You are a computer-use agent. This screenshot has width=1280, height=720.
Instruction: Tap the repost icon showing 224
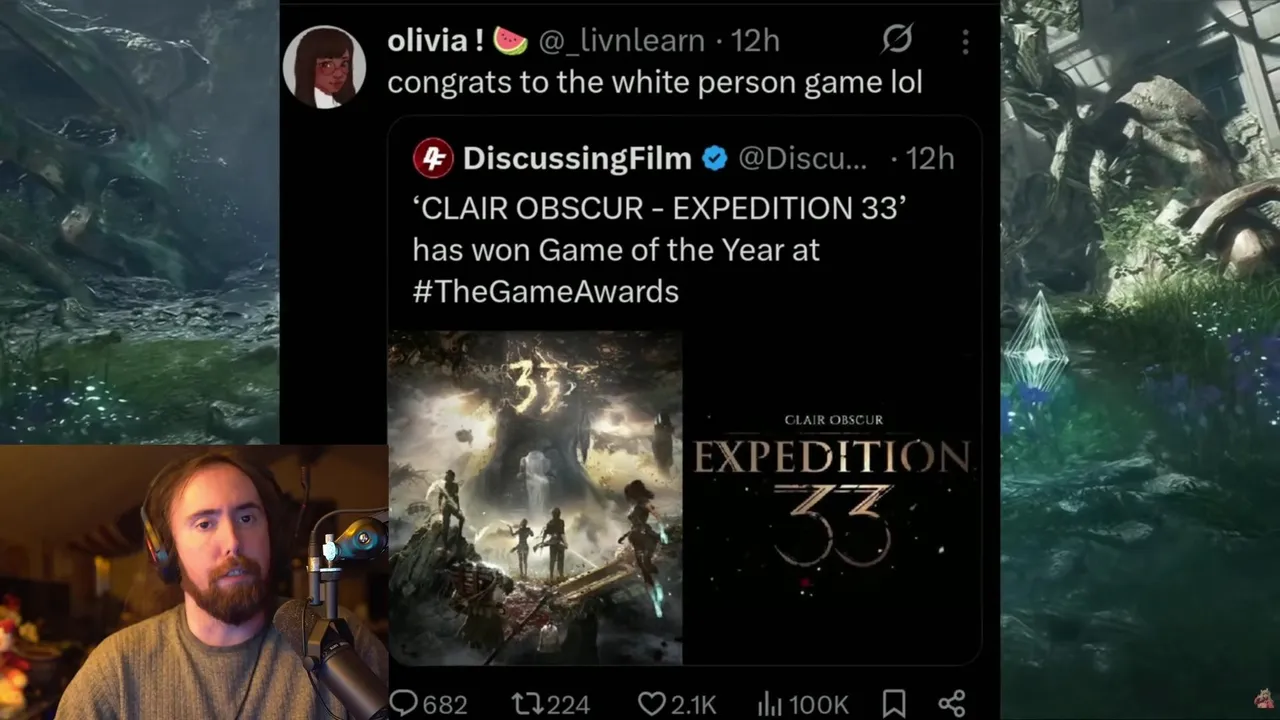pos(526,704)
